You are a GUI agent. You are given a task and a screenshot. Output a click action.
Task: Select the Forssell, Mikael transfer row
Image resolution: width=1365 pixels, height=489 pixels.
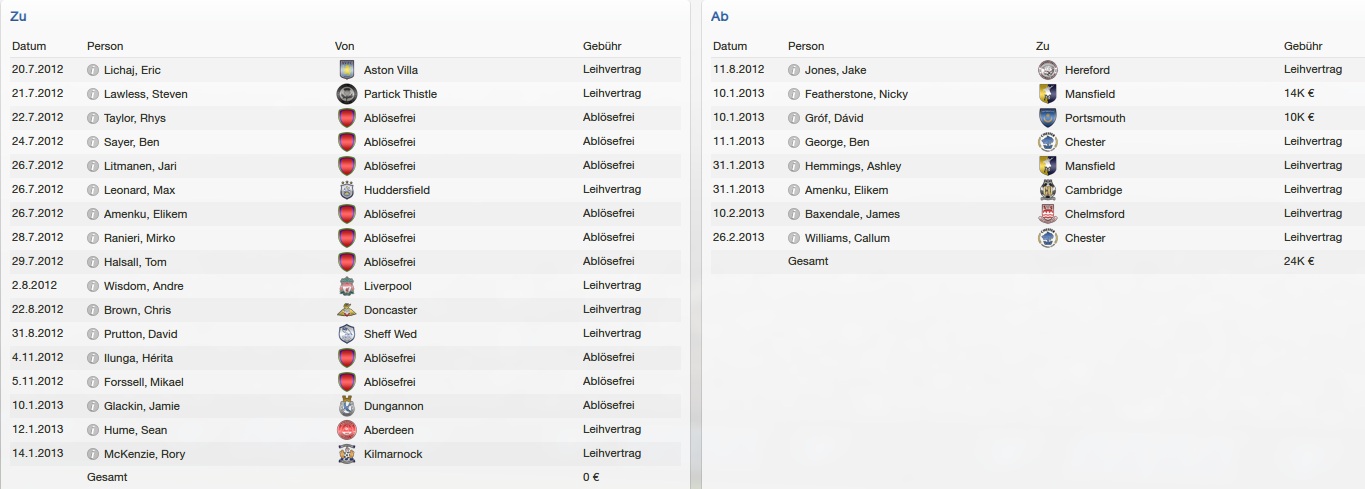click(346, 382)
